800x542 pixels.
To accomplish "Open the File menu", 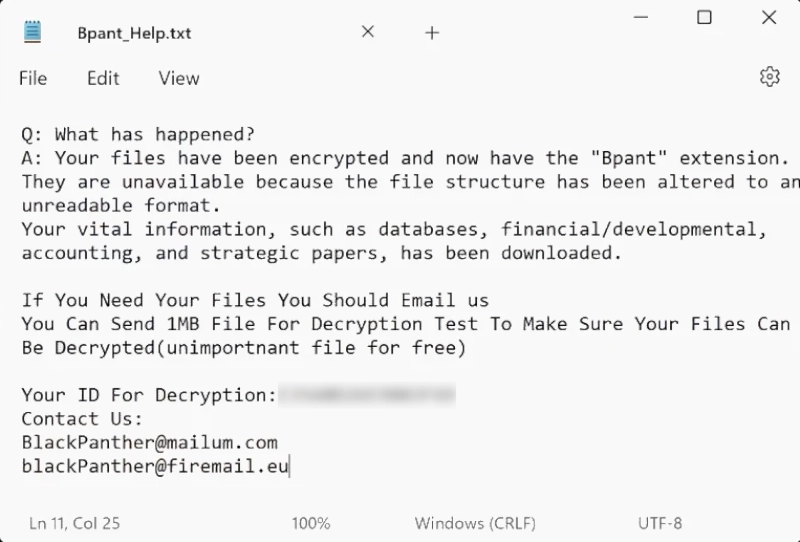I will [x=33, y=78].
